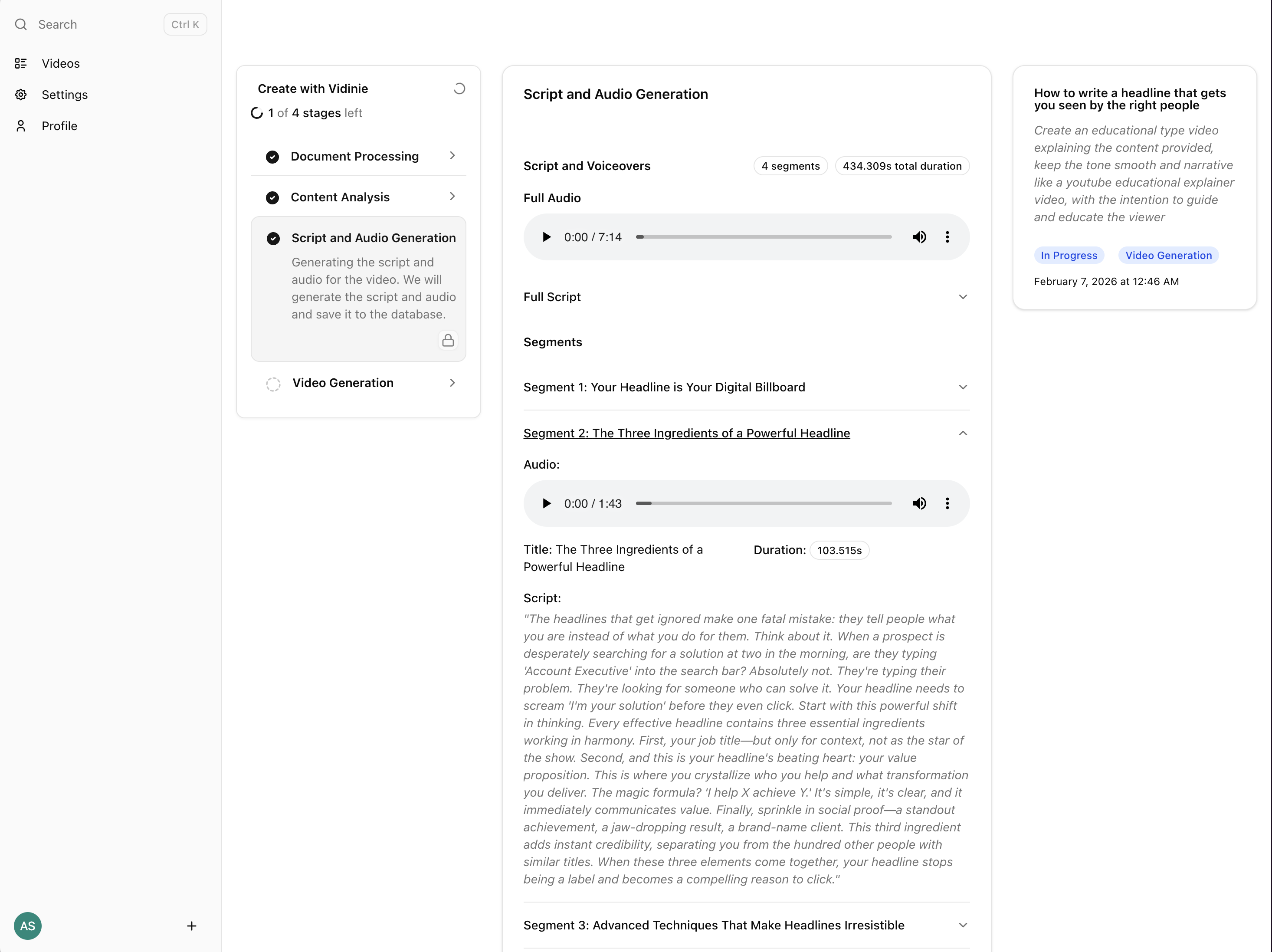Click the Settings gear icon
Image resolution: width=1272 pixels, height=952 pixels.
[x=21, y=94]
